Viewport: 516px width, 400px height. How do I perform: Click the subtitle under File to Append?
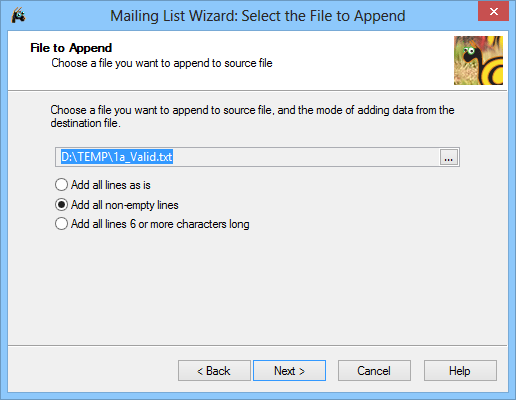(162, 63)
